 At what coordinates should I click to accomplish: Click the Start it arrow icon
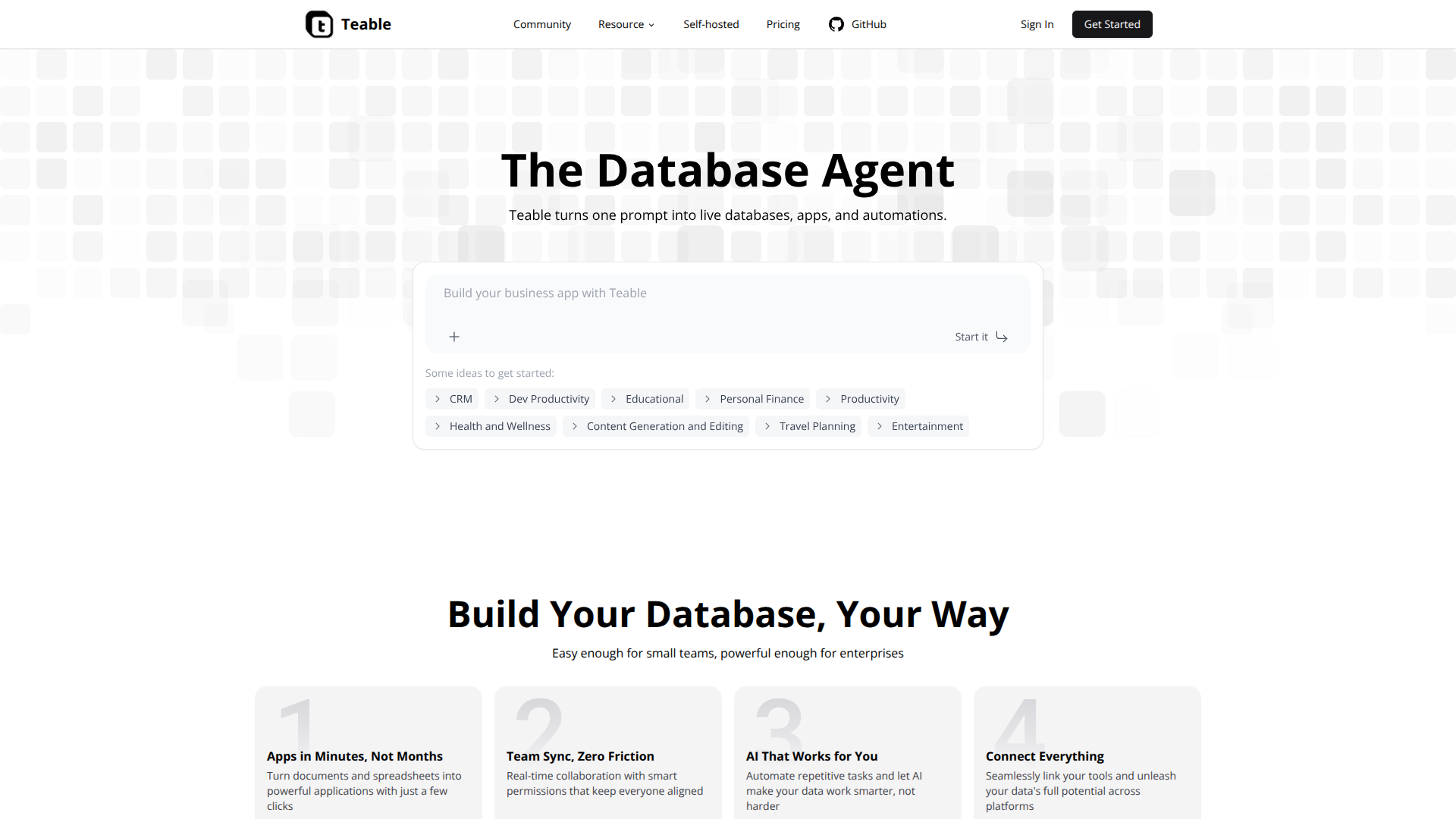(x=1001, y=337)
